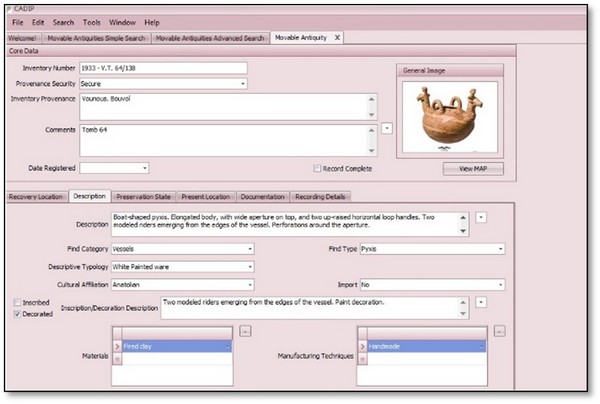The height and width of the screenshot is (404, 600).
Task: Open the Tools menu
Action: (x=92, y=23)
